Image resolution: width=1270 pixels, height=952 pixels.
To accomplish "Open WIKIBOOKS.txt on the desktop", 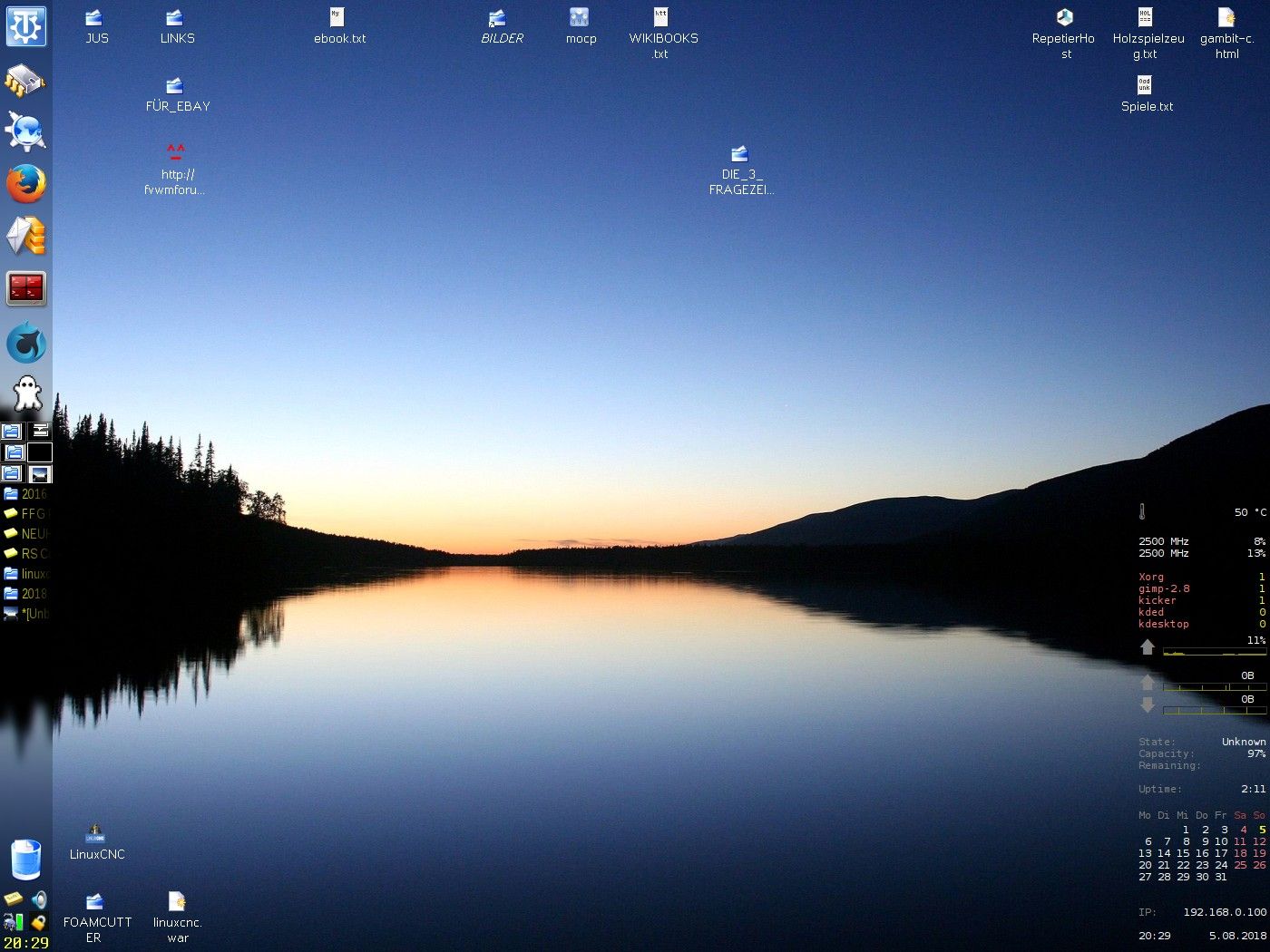I will (659, 16).
